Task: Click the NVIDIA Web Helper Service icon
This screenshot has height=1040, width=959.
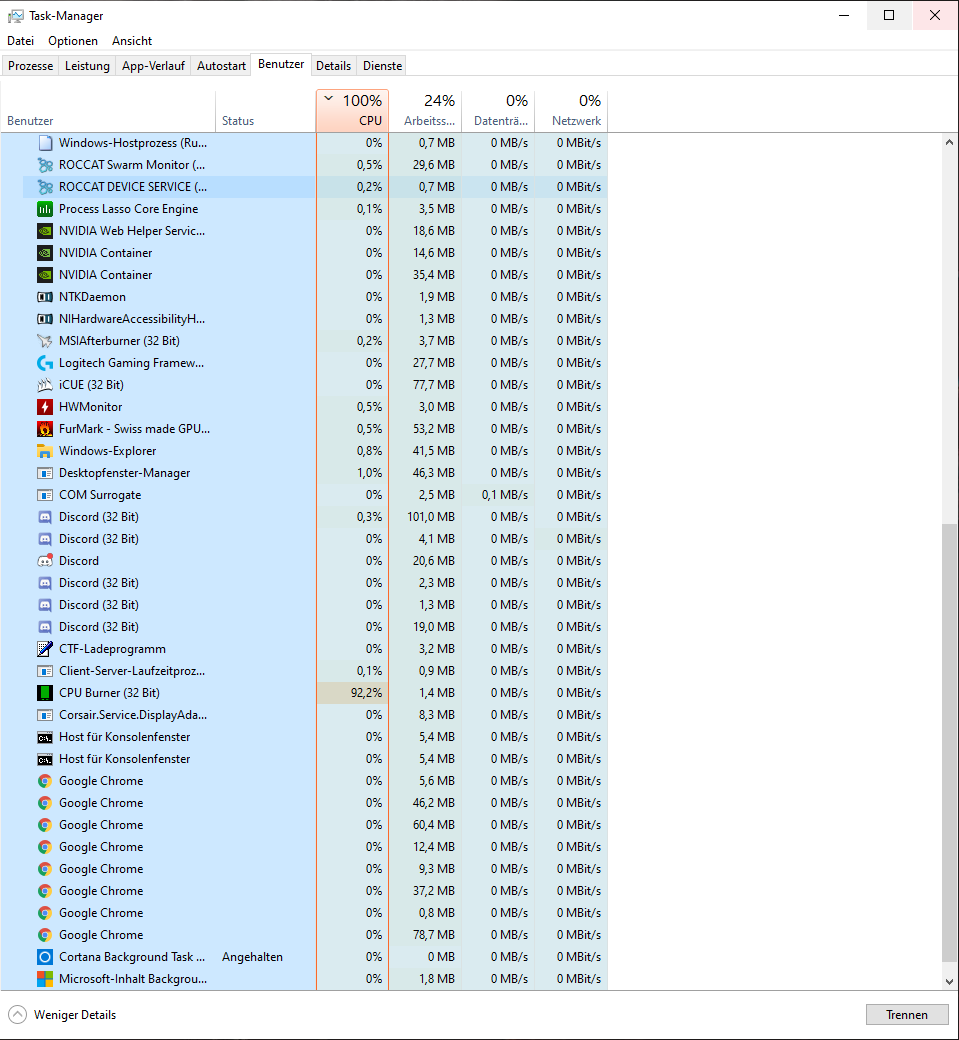Action: [x=44, y=231]
